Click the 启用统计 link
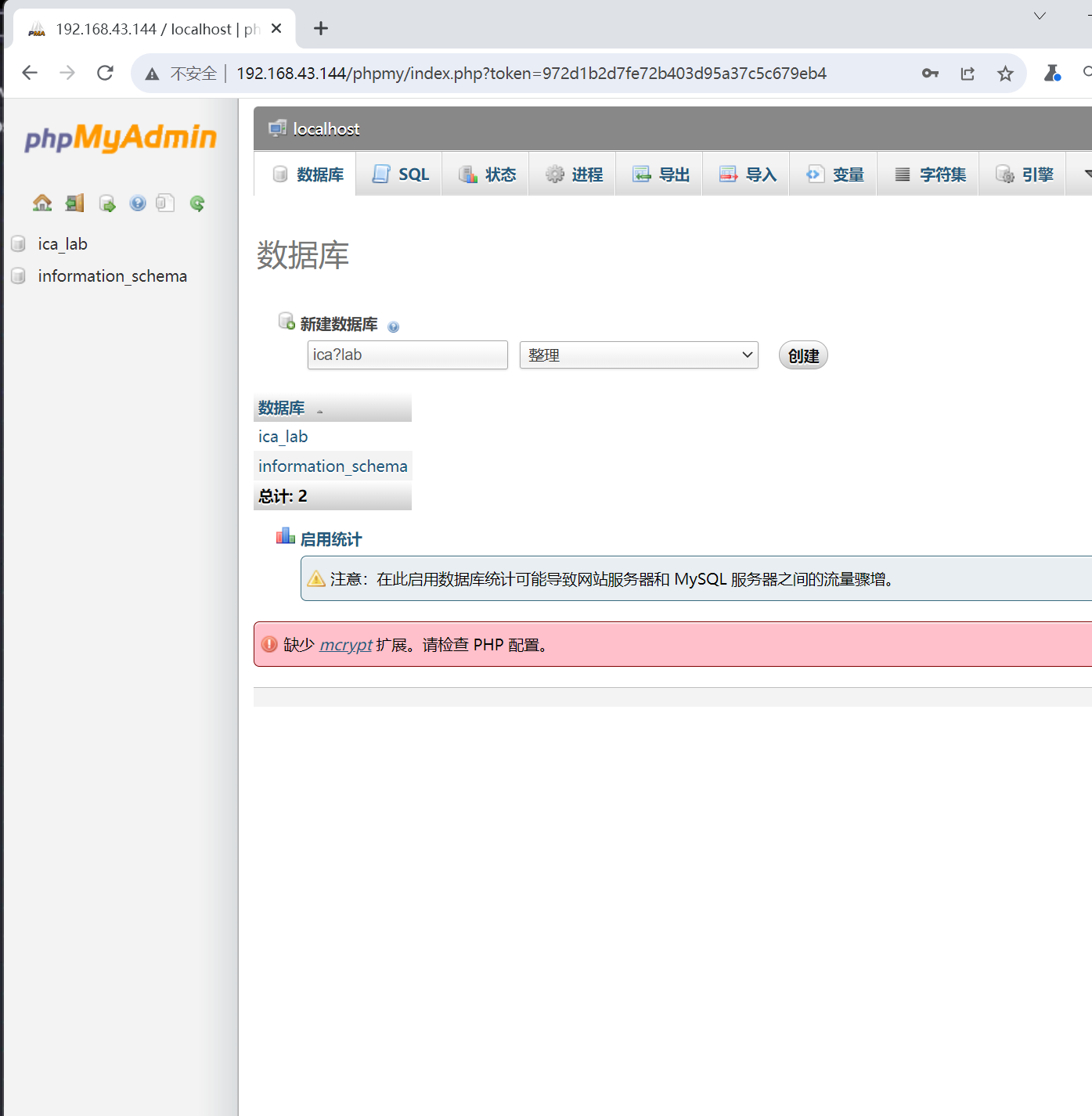Viewport: 1092px width, 1116px height. pos(331,539)
